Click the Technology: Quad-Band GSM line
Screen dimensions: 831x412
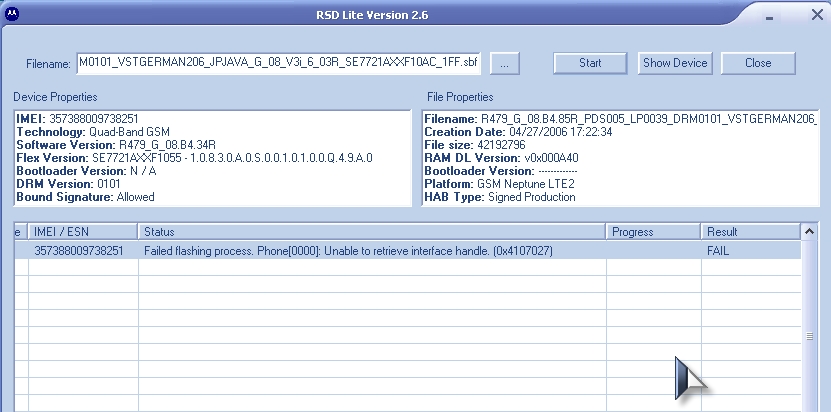coord(93,132)
